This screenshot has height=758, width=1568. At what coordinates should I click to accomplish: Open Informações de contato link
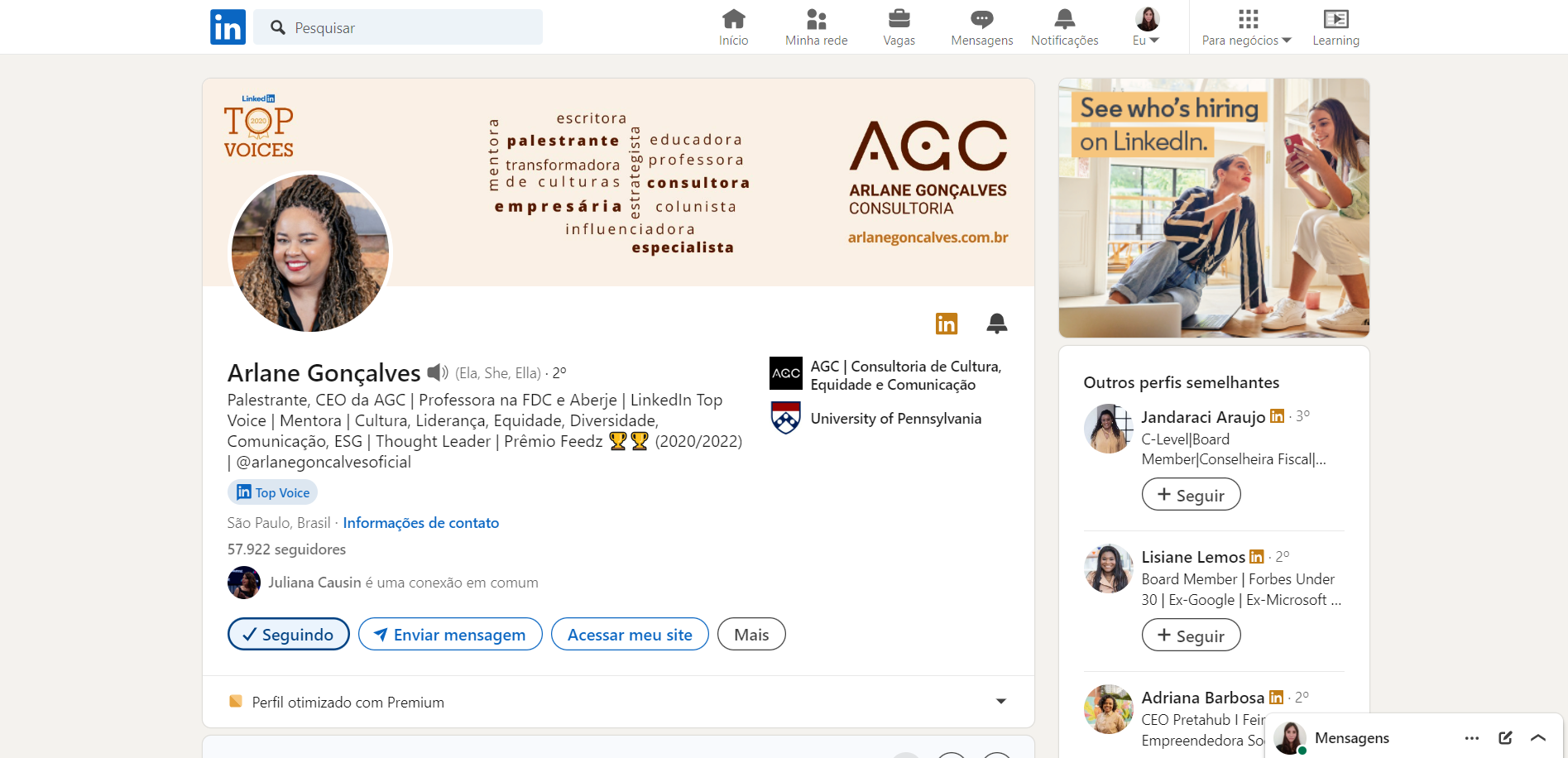[420, 523]
